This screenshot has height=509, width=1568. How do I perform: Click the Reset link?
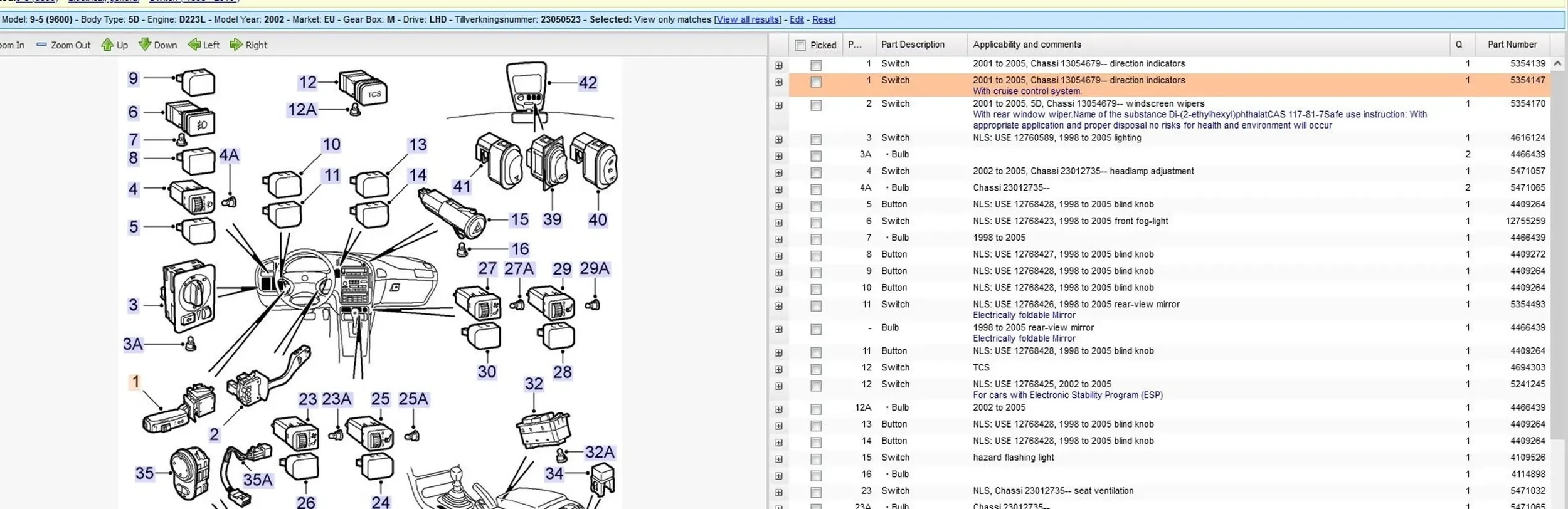point(824,19)
